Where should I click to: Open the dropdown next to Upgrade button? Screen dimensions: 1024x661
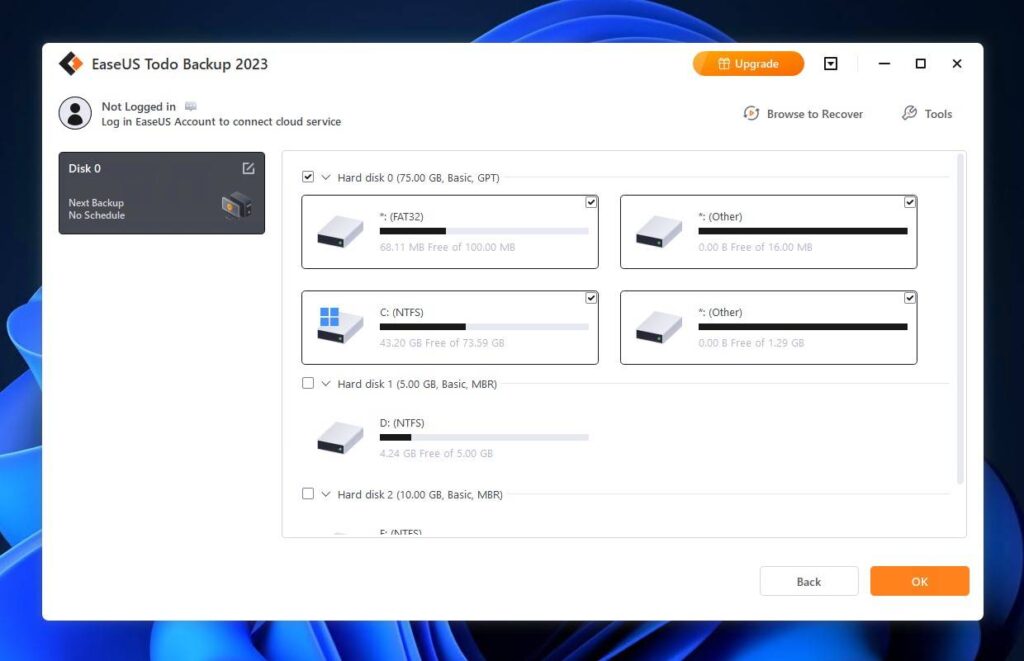(x=830, y=63)
